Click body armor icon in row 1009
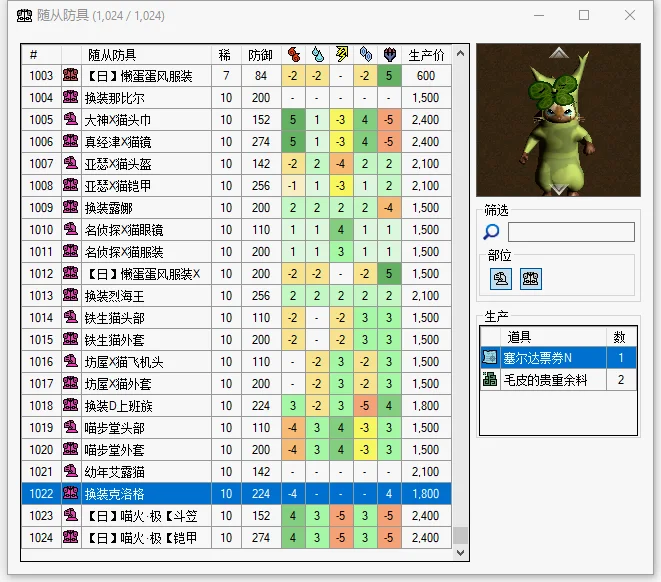 71,207
